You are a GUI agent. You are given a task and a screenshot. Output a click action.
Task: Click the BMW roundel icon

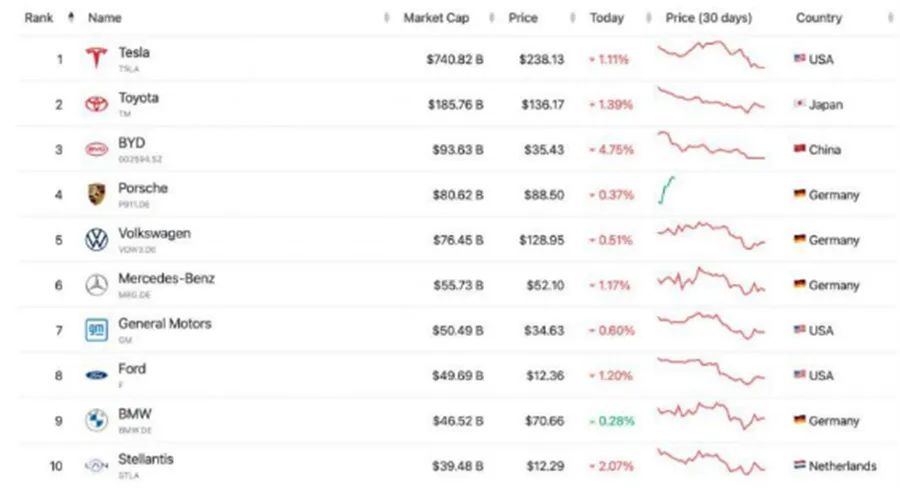tap(96, 420)
